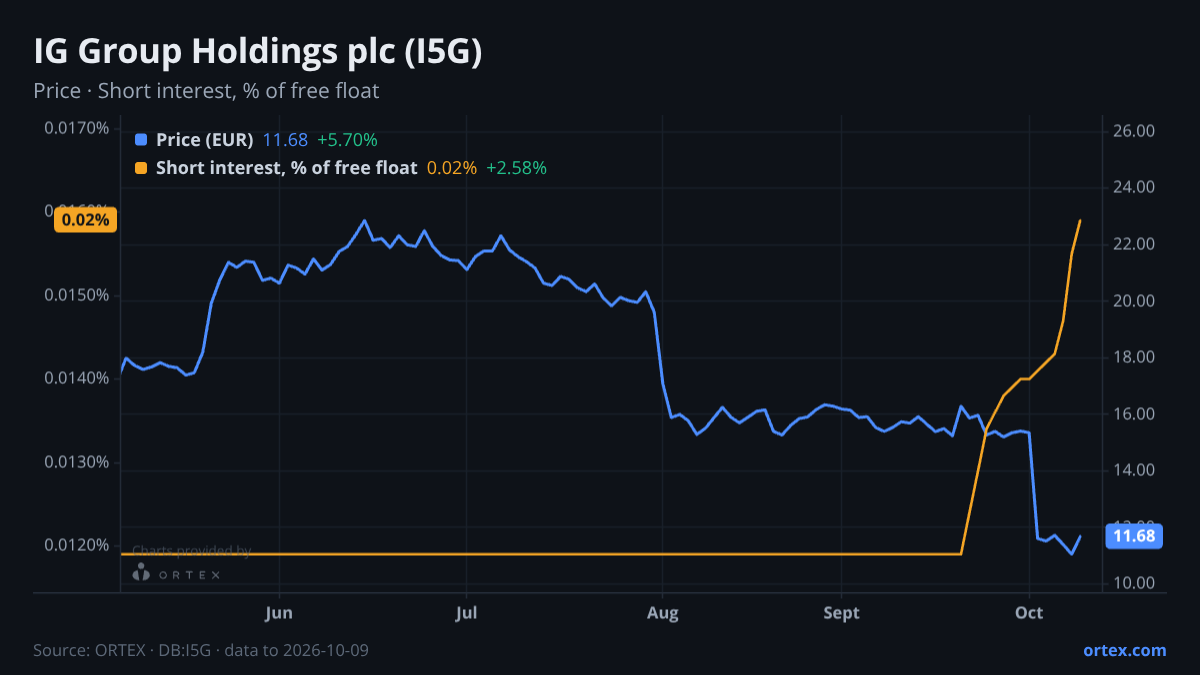Select the Jul label on the time axis
Image resolution: width=1200 pixels, height=675 pixels.
click(466, 613)
